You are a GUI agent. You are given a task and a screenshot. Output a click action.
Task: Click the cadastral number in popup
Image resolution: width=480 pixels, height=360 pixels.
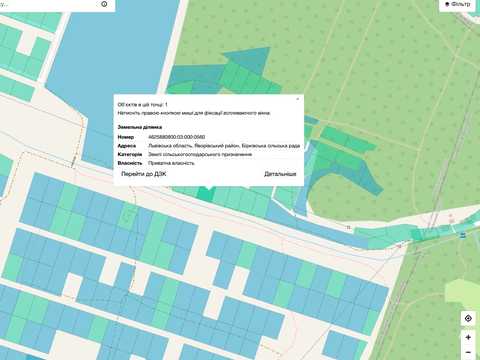click(x=176, y=137)
